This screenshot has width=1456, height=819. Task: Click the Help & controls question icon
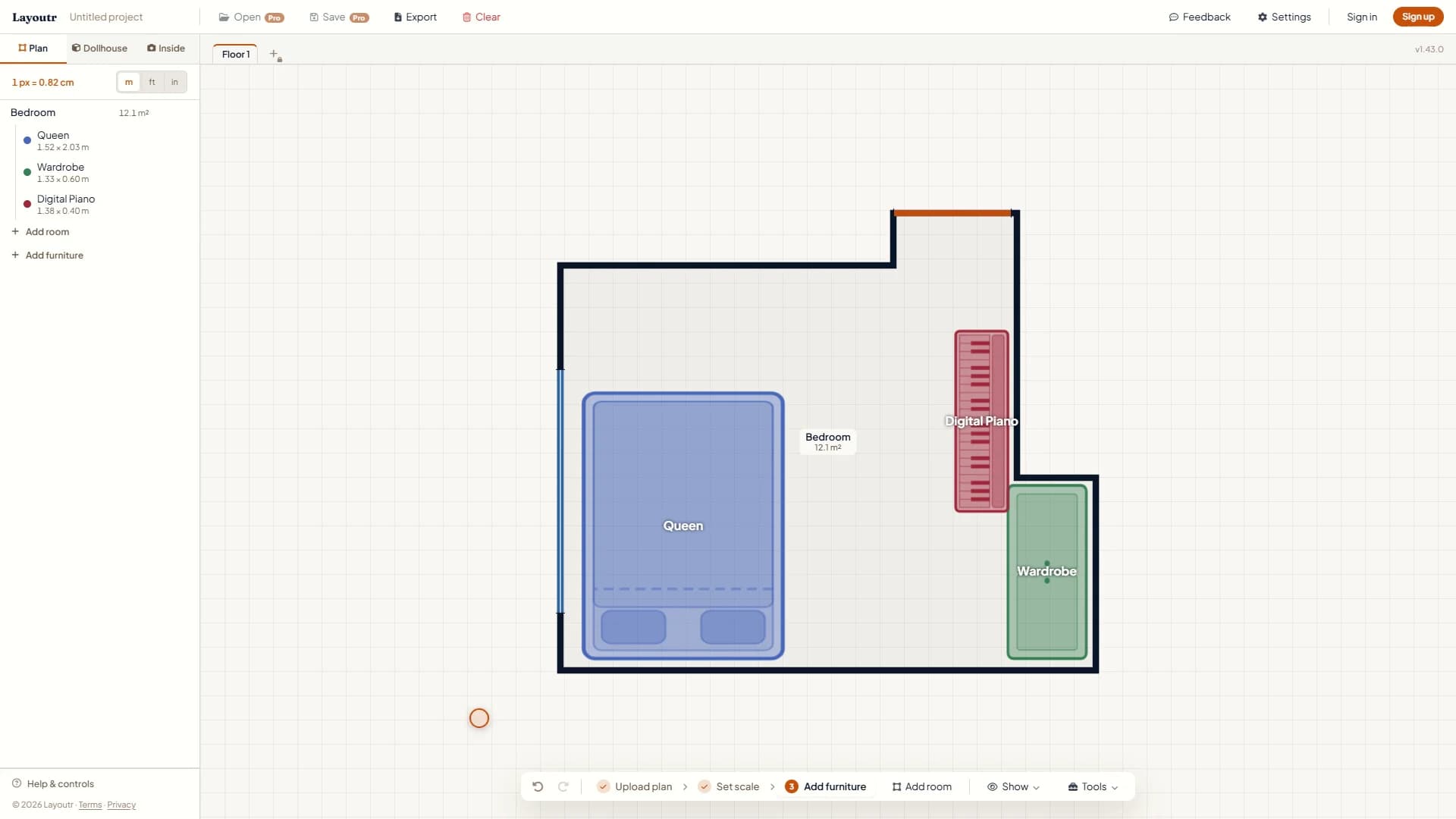pos(17,783)
